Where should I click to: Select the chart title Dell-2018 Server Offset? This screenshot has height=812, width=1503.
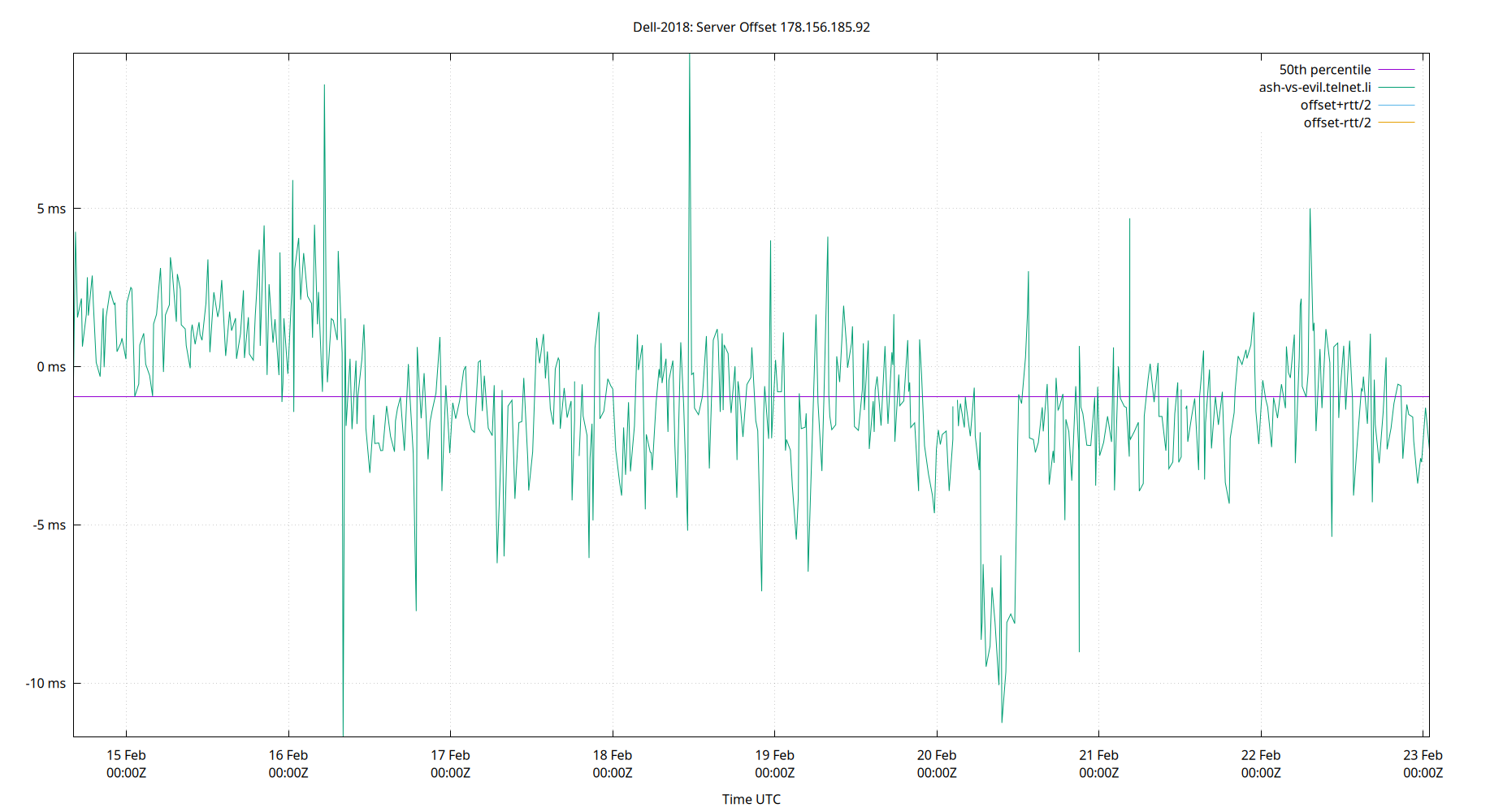pos(751,27)
